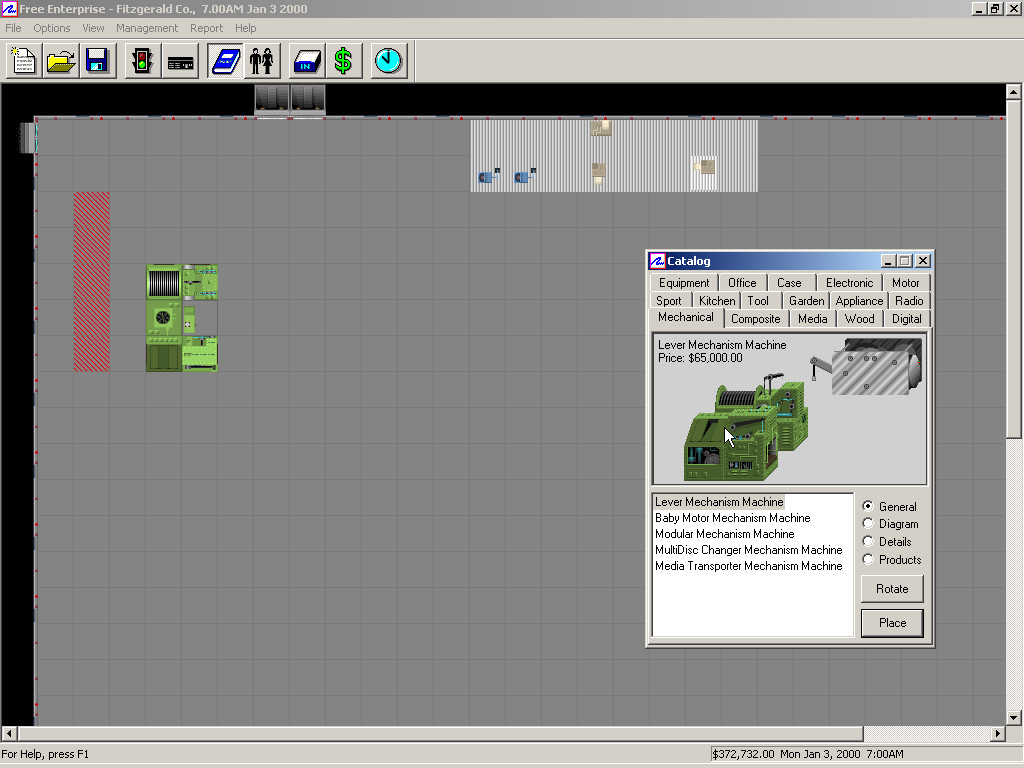Image resolution: width=1024 pixels, height=768 pixels.
Task: Choose the Products radio option
Action: (868, 560)
